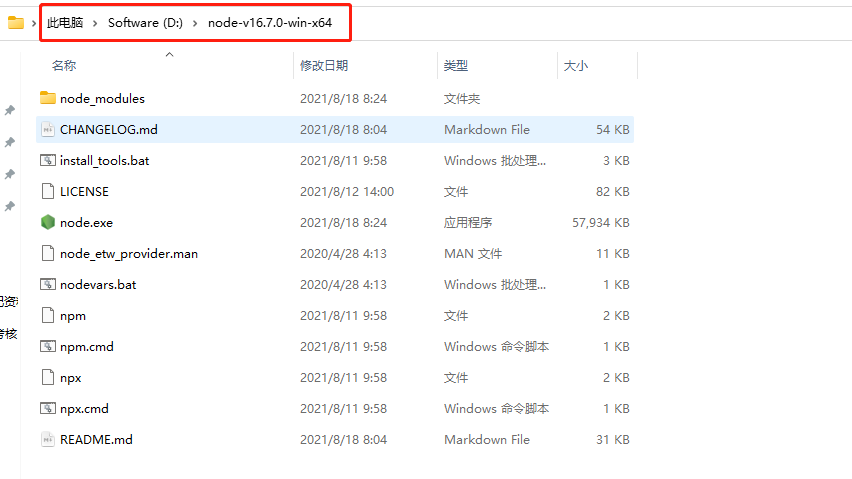This screenshot has height=479, width=852.
Task: Expand the chevron after Software (D:)
Action: (195, 23)
